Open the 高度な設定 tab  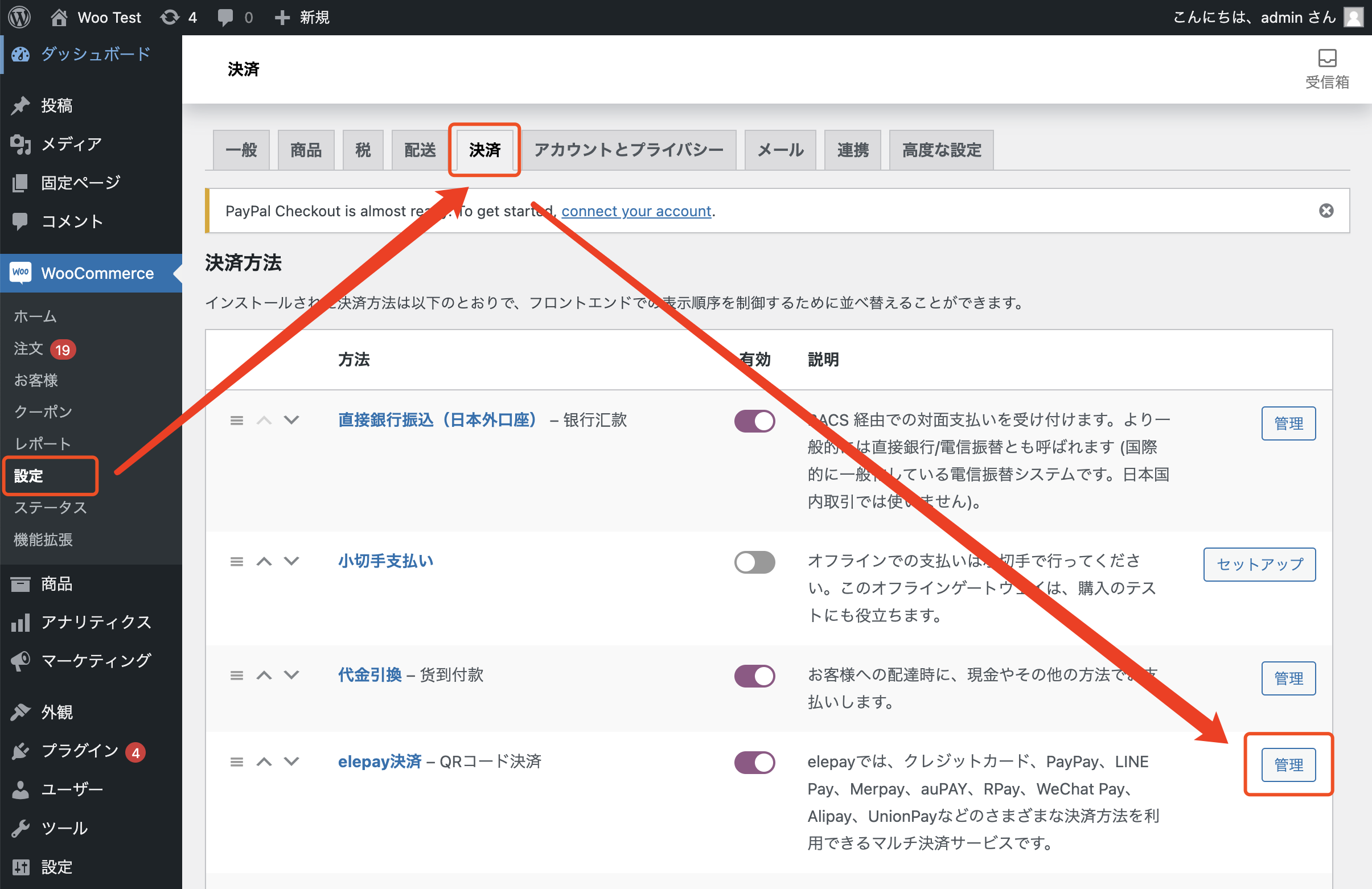tap(941, 150)
